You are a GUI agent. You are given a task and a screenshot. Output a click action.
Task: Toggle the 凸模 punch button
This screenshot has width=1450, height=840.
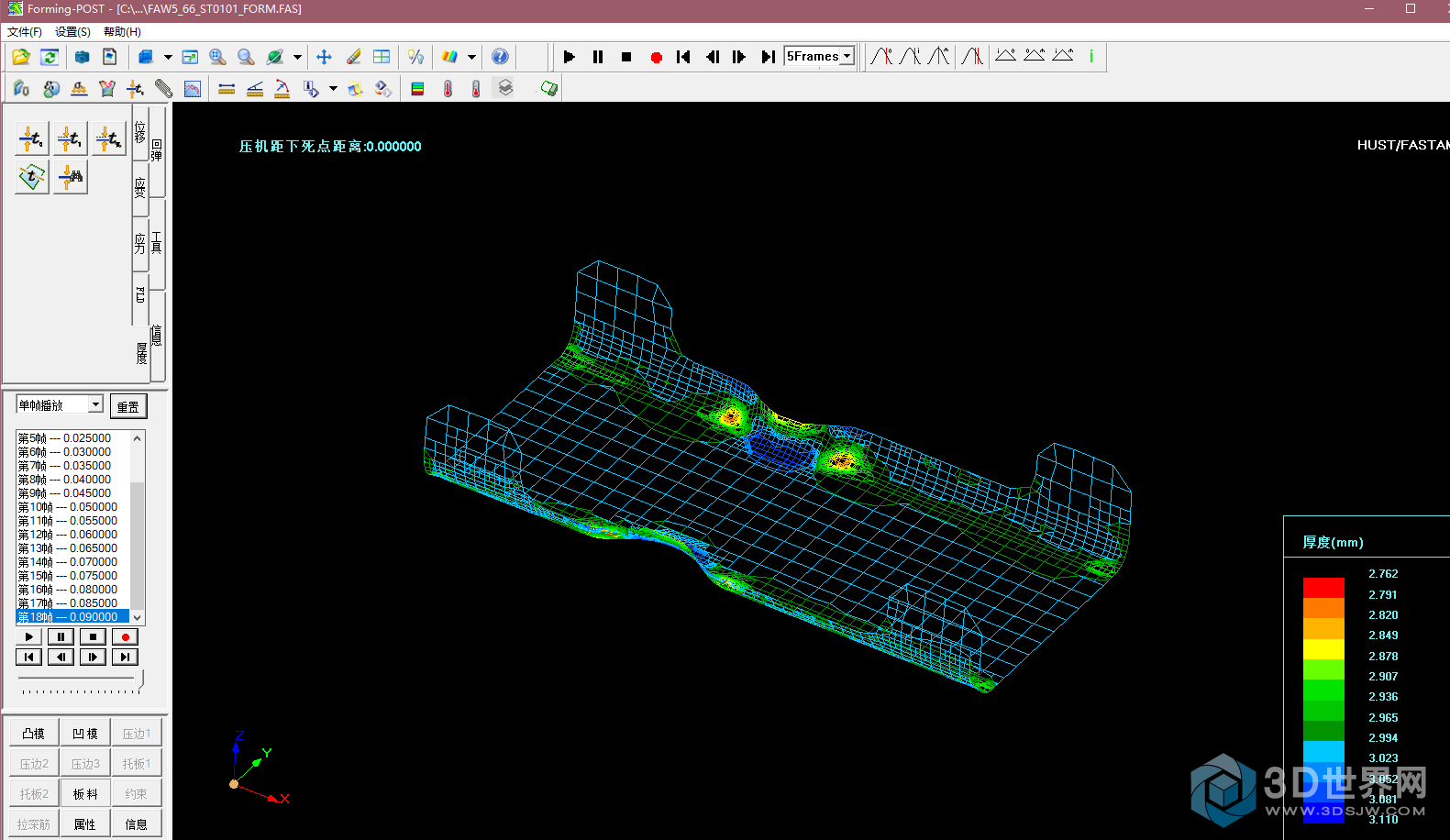coord(34,733)
